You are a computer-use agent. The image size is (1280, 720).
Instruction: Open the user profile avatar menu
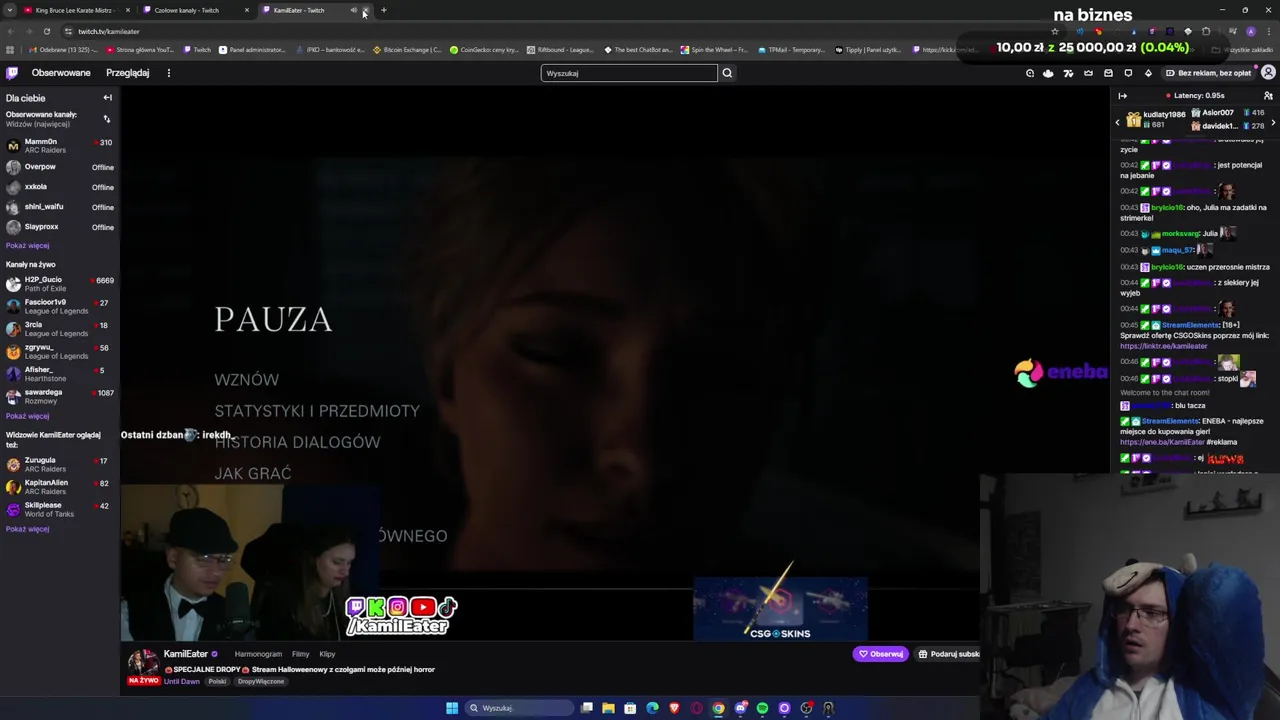click(1268, 73)
